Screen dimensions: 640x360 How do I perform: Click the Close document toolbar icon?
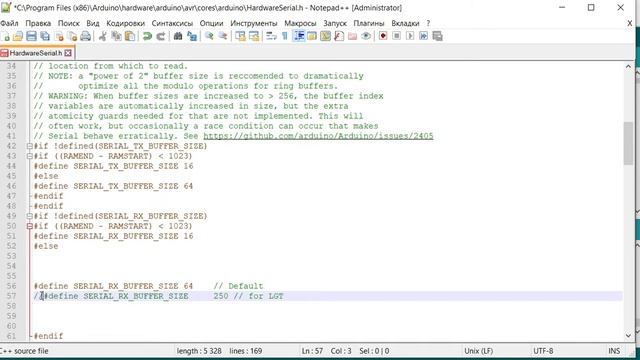coord(59,36)
